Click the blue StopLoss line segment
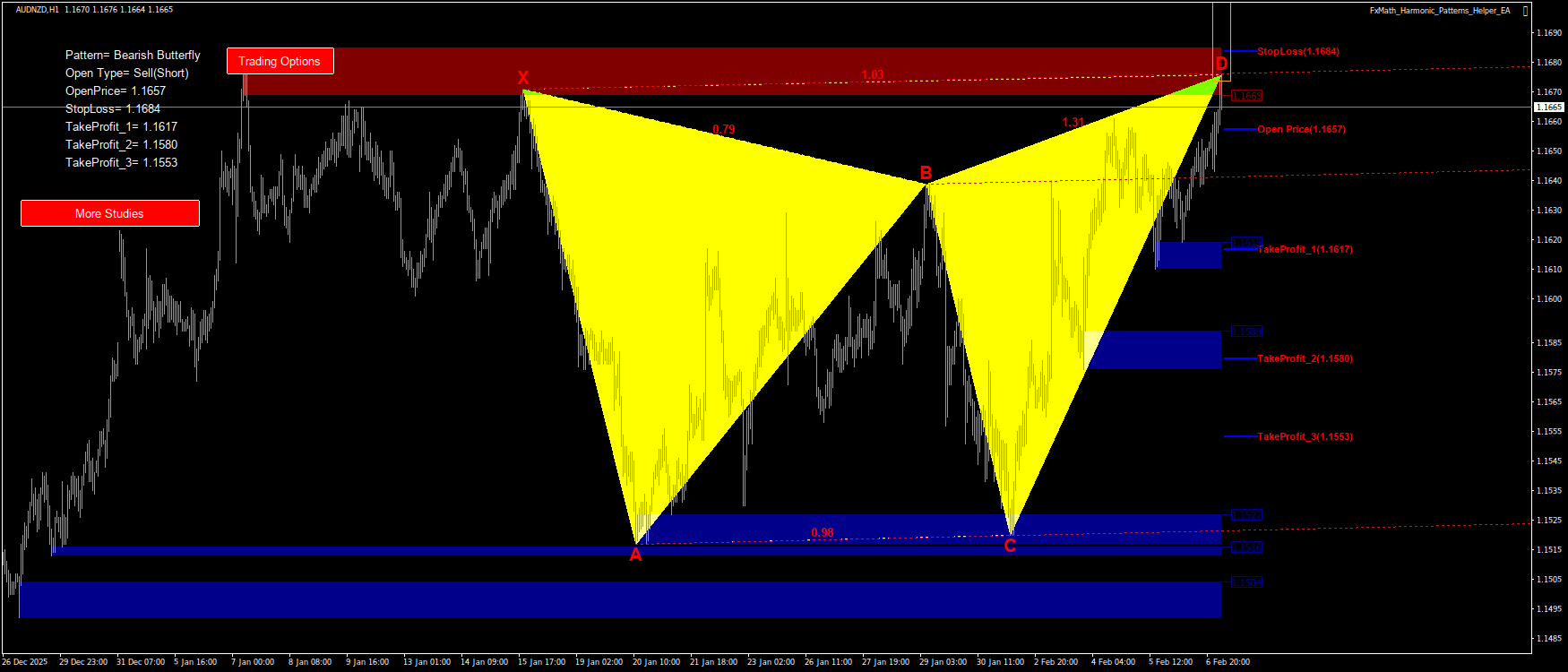The height and width of the screenshot is (672, 1568). tap(1239, 51)
